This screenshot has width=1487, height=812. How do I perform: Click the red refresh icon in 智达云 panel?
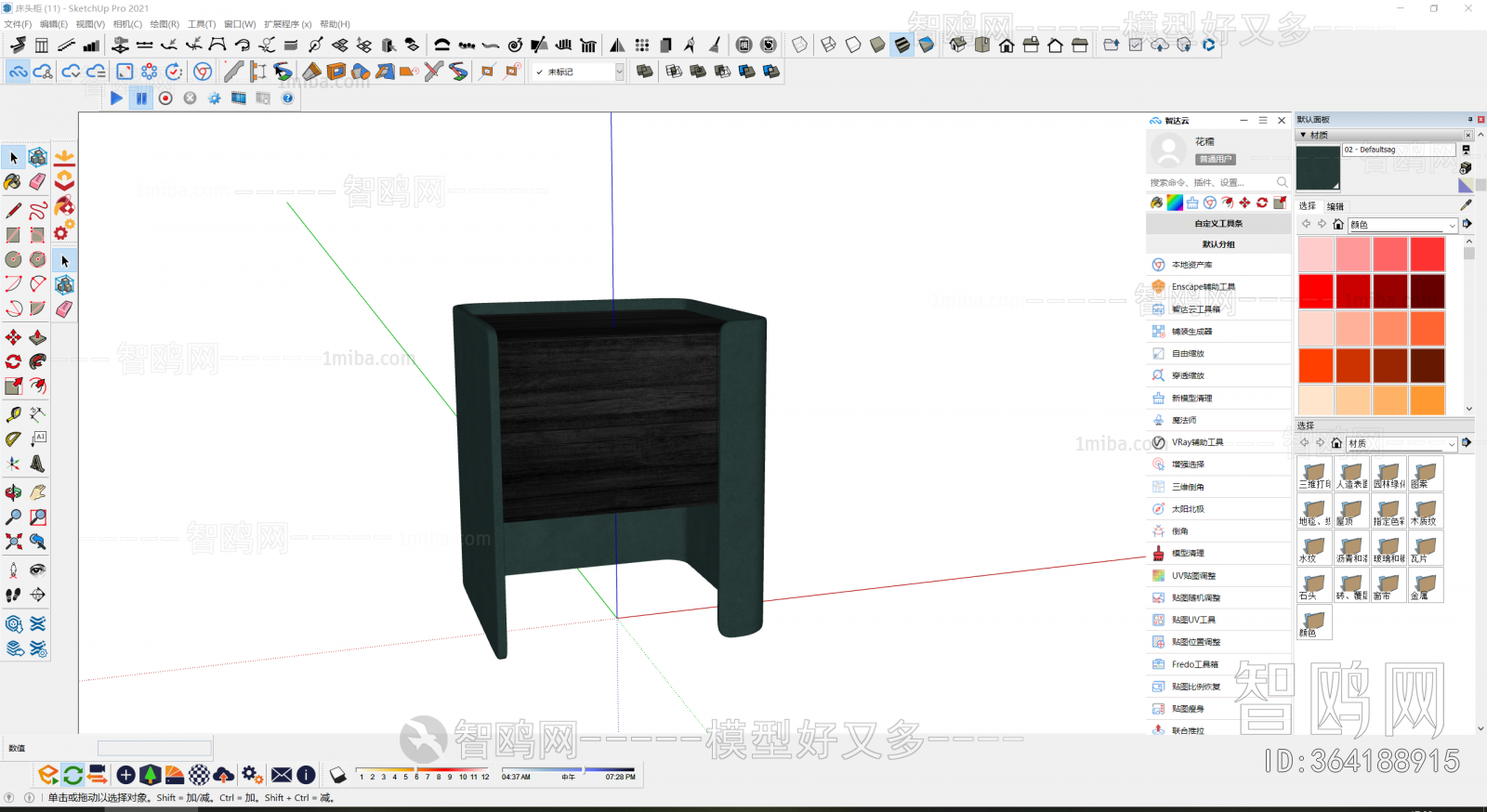pyautogui.click(x=1262, y=203)
